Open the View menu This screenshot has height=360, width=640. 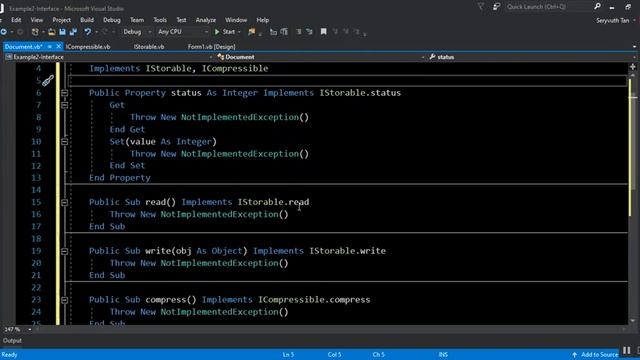click(x=36, y=20)
